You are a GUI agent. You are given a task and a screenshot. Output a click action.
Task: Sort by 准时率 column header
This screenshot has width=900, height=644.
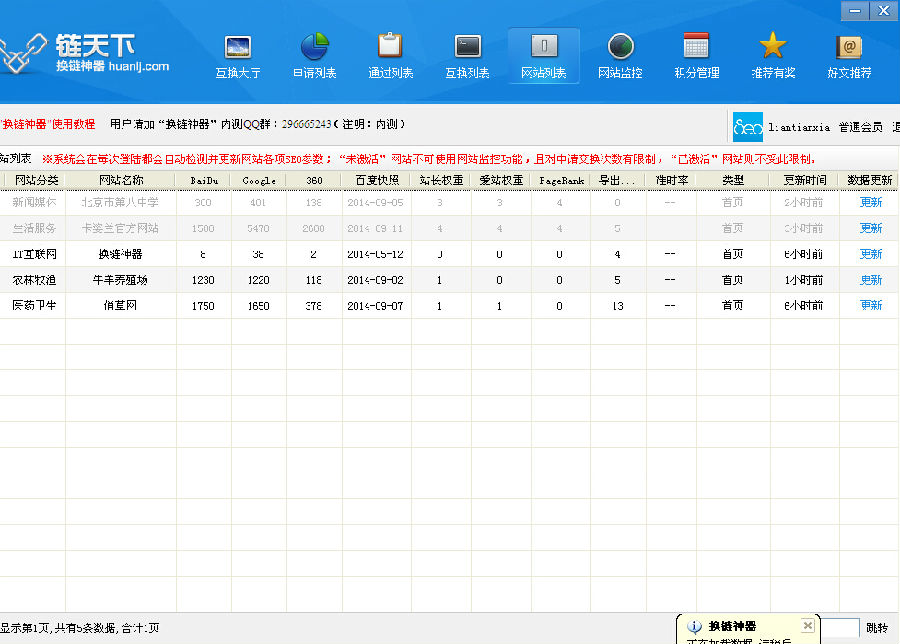point(671,180)
